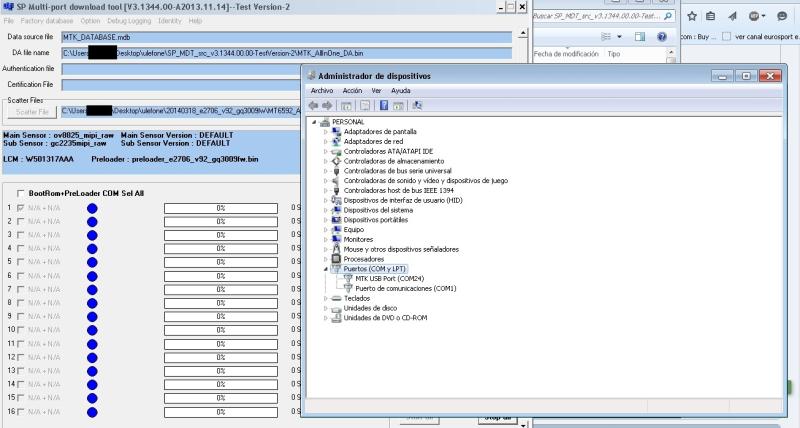This screenshot has width=800, height=428.
Task: Click the change view icon in Explorer
Action: (606, 37)
